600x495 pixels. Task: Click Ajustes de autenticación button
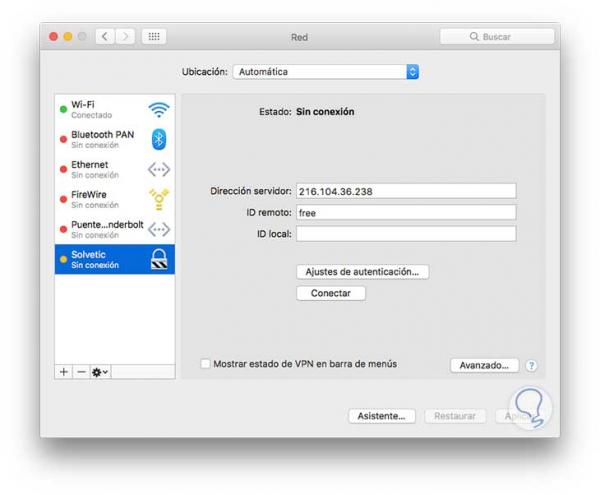[362, 272]
